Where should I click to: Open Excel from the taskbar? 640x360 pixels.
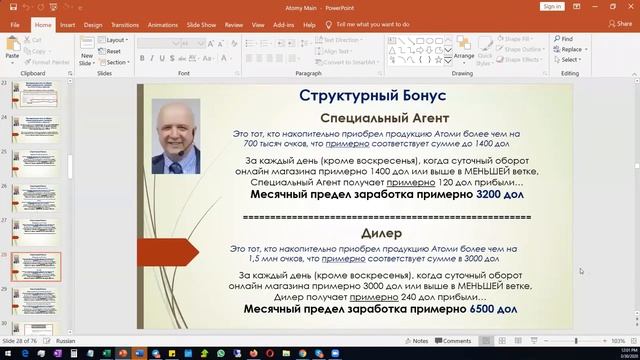coord(107,353)
